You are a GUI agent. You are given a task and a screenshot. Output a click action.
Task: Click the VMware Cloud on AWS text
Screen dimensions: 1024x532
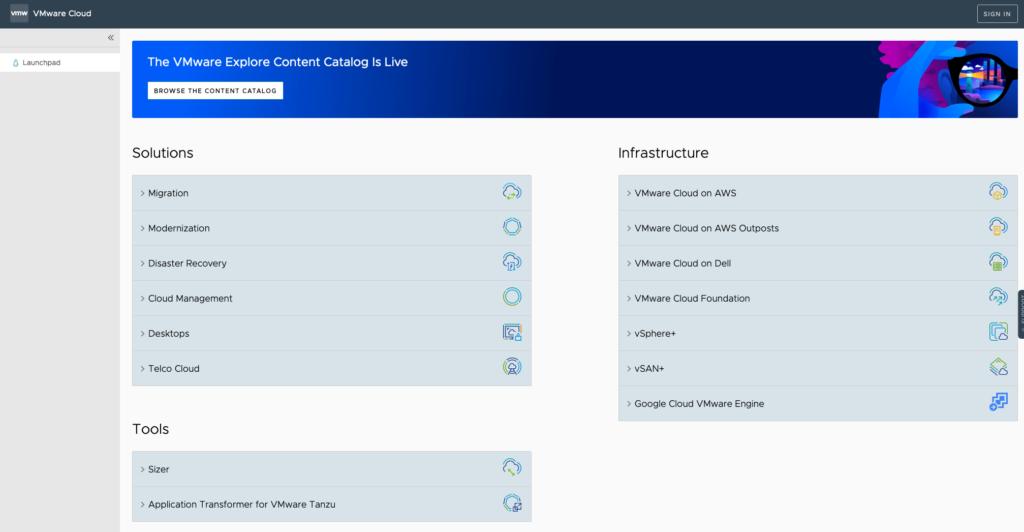tap(685, 193)
